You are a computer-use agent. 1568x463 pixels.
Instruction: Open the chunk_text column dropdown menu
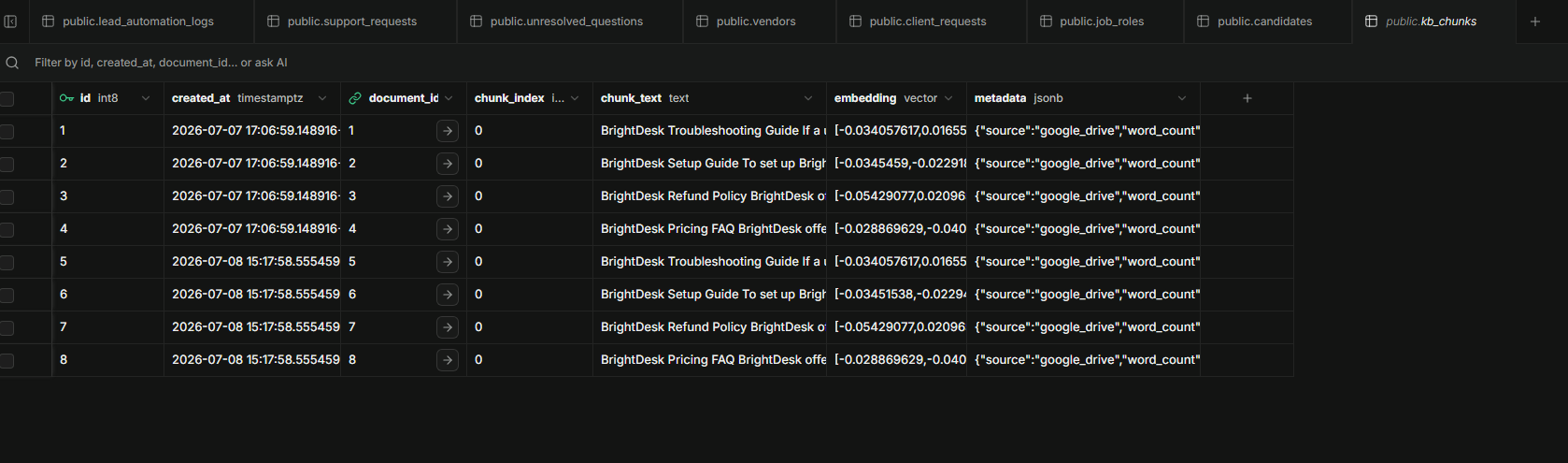click(808, 98)
